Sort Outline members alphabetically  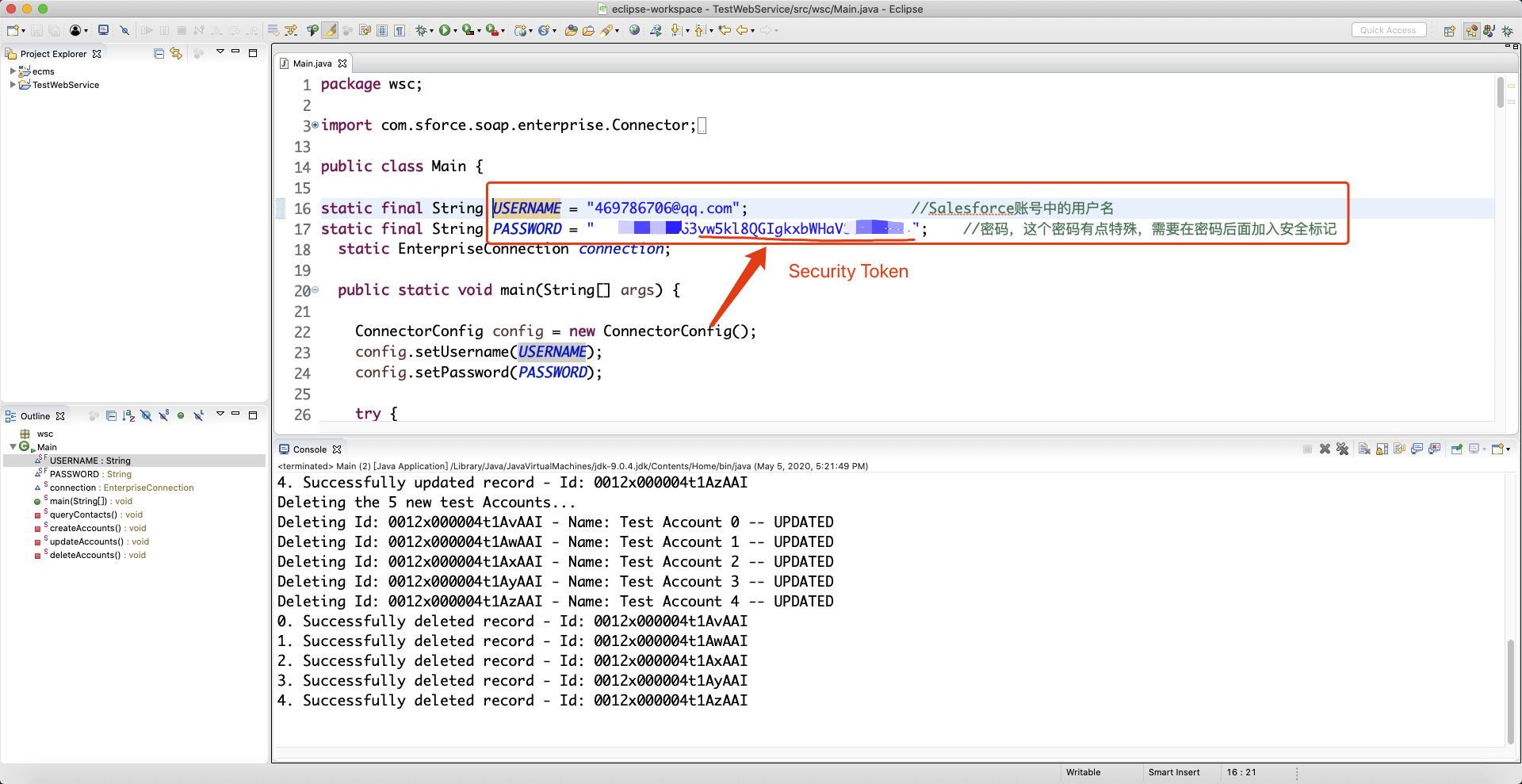[128, 415]
